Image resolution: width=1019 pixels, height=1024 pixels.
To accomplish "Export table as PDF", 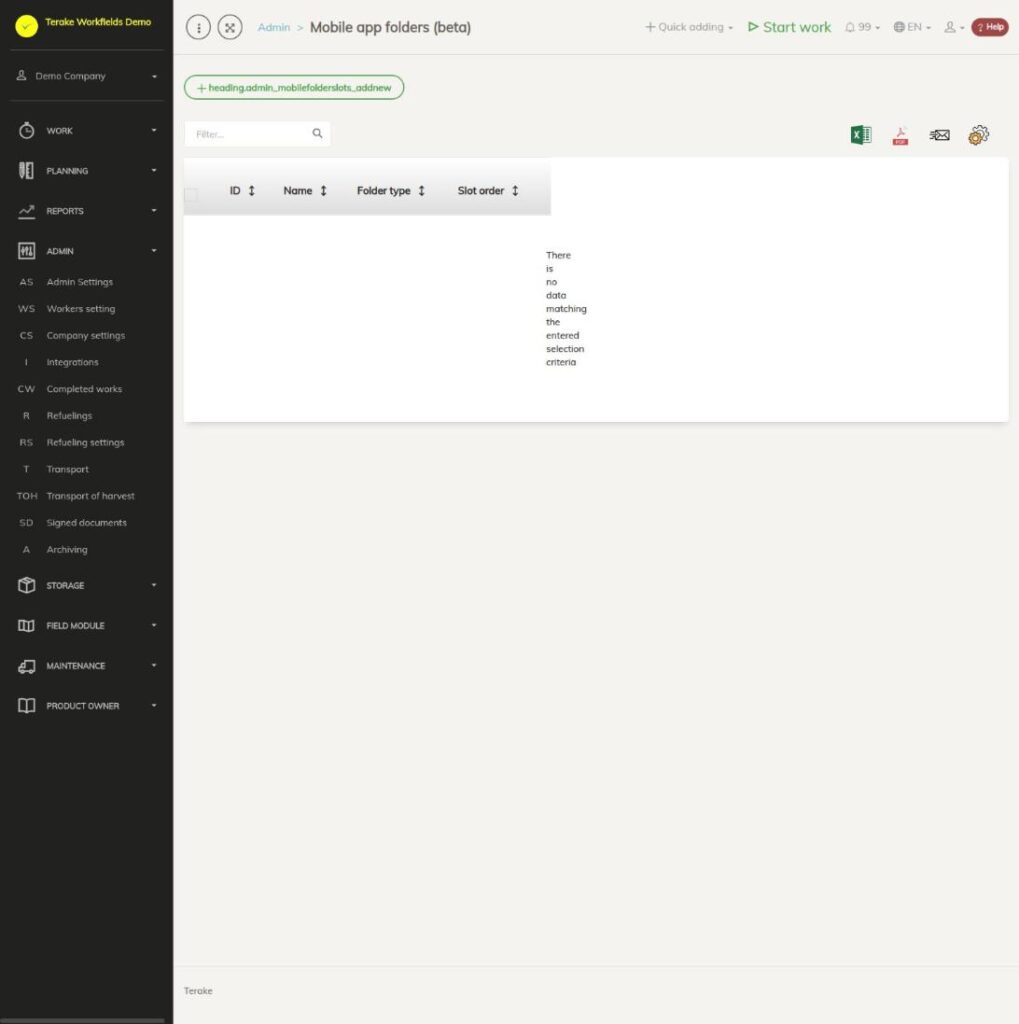I will (900, 135).
